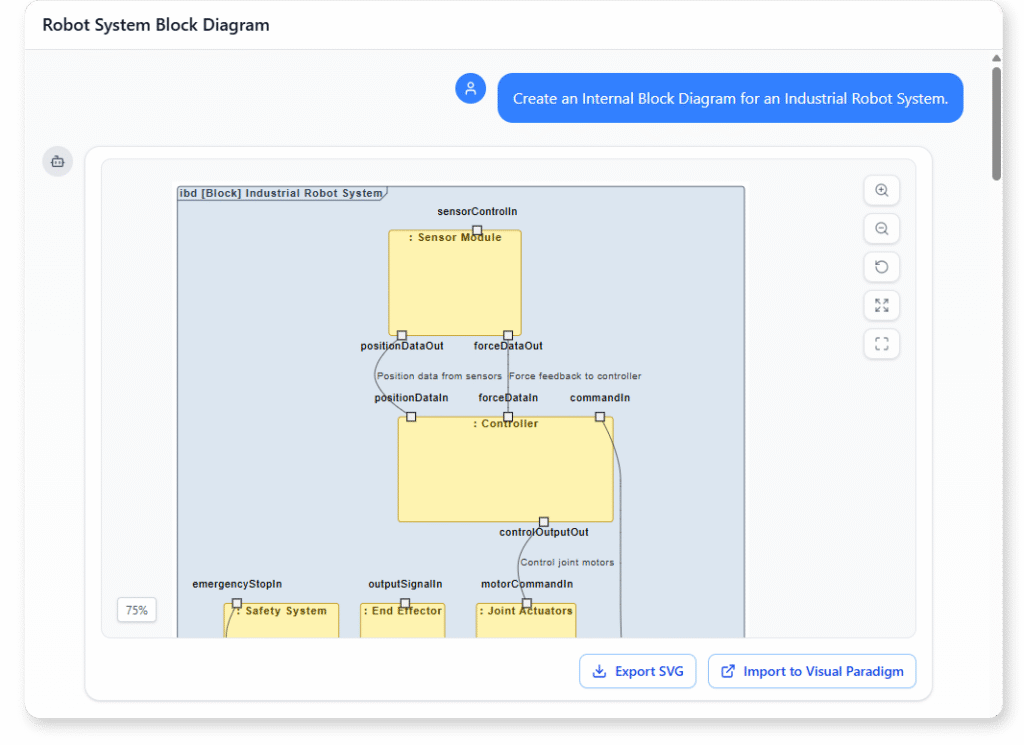1024x745 pixels.
Task: Click the controlOutputOut port square
Action: click(x=544, y=521)
